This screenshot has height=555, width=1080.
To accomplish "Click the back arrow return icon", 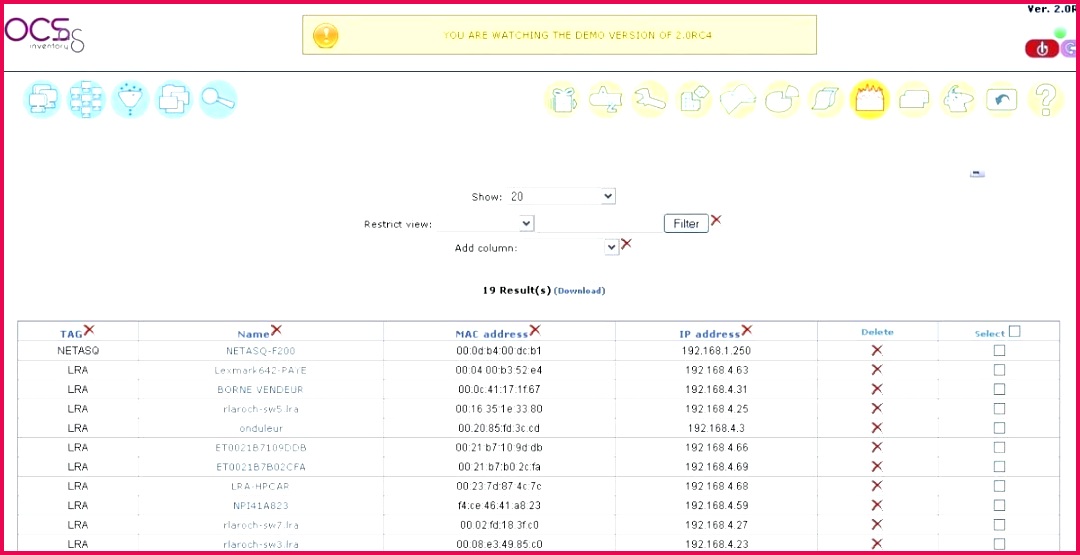I will click(1001, 100).
